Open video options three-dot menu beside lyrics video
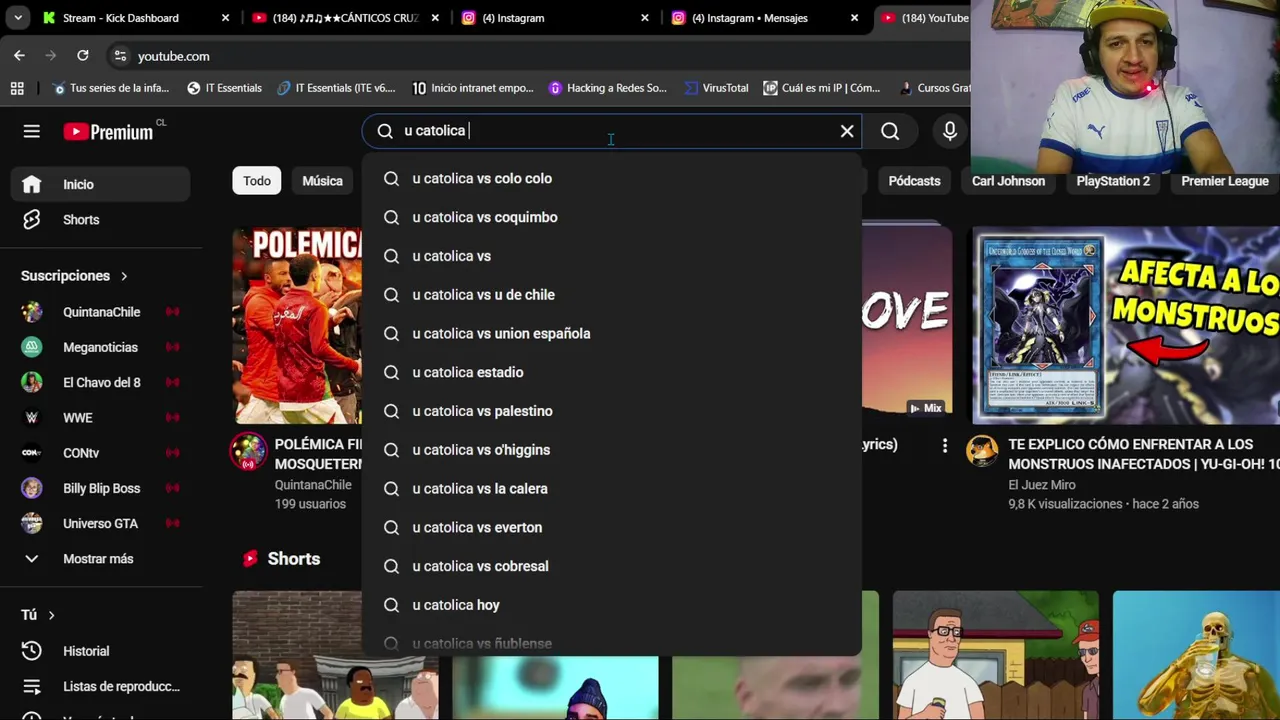Viewport: 1280px width, 720px height. point(944,446)
